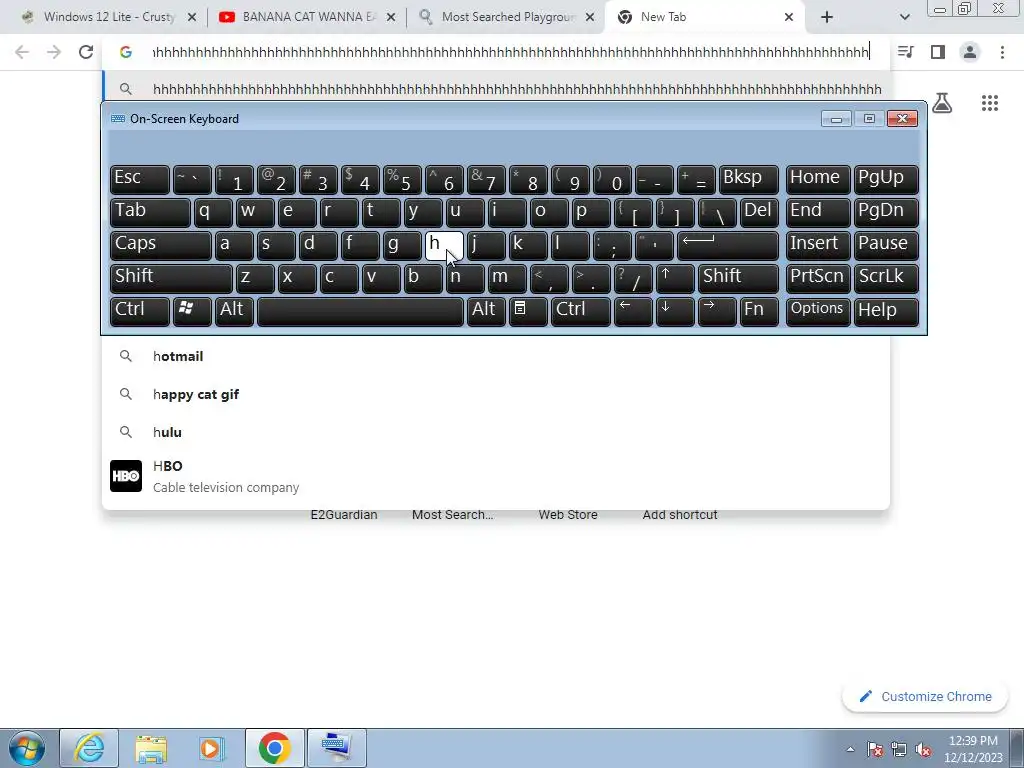Viewport: 1024px width, 768px height.
Task: Toggle the Fn key on keyboard
Action: point(759,310)
